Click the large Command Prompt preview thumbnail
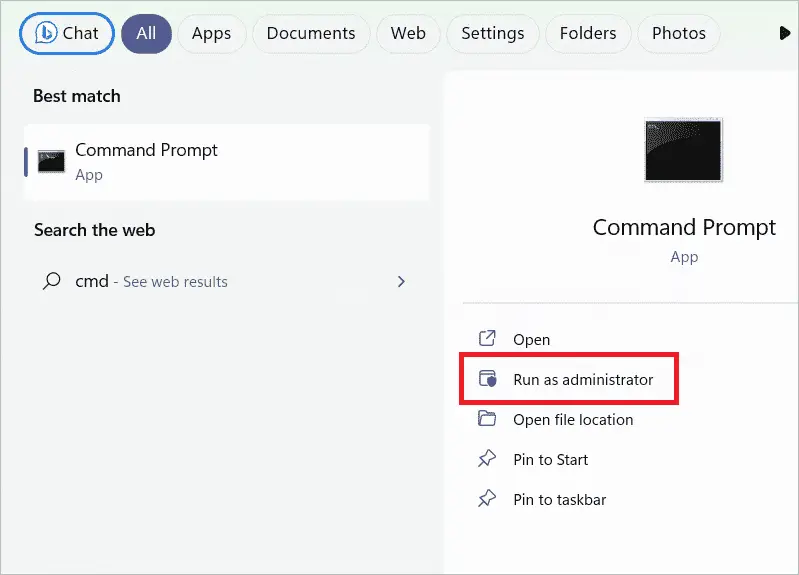Viewport: 799px width, 575px height. [x=683, y=150]
